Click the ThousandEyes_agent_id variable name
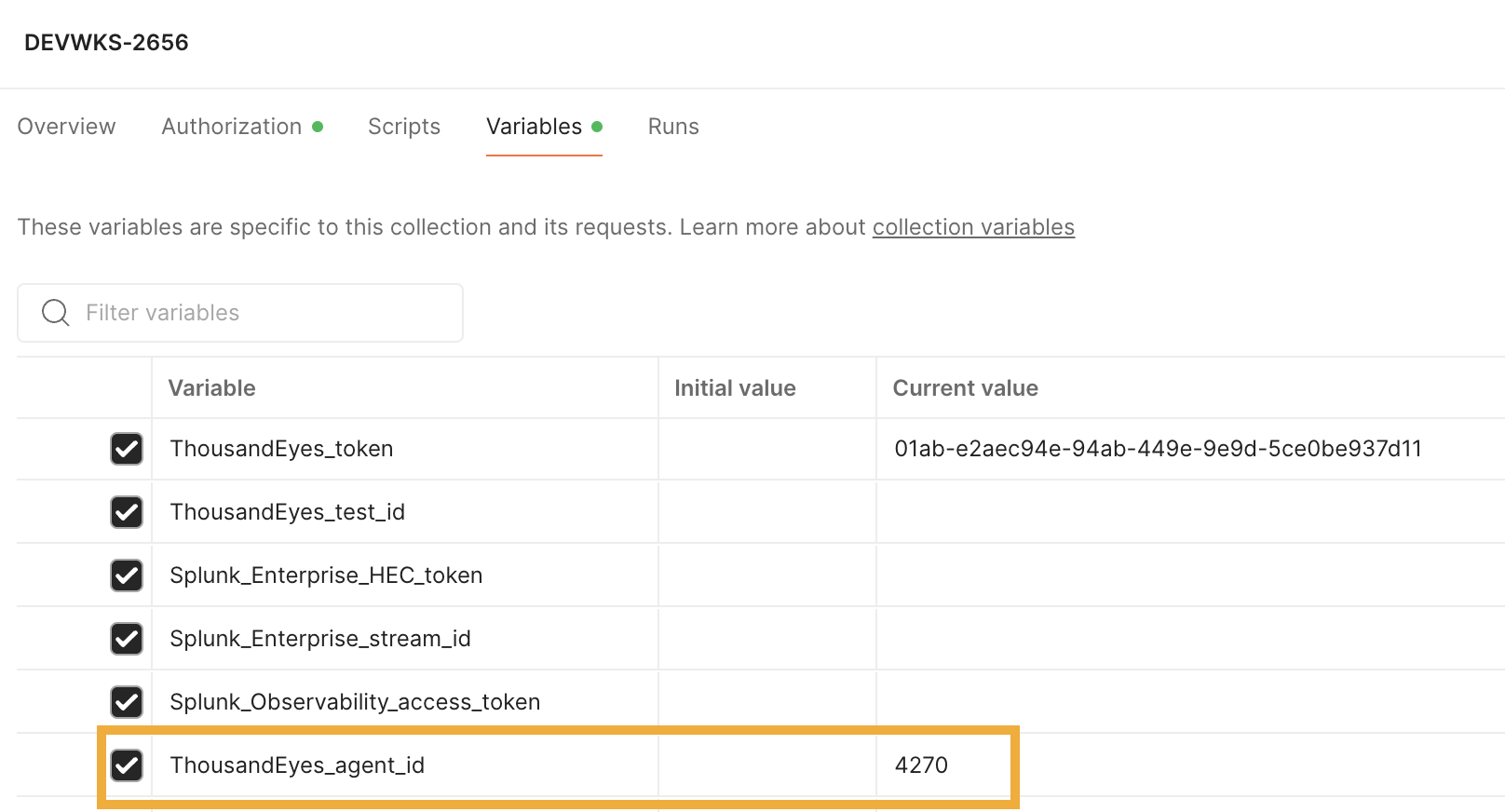This screenshot has height=812, width=1505. (x=297, y=765)
